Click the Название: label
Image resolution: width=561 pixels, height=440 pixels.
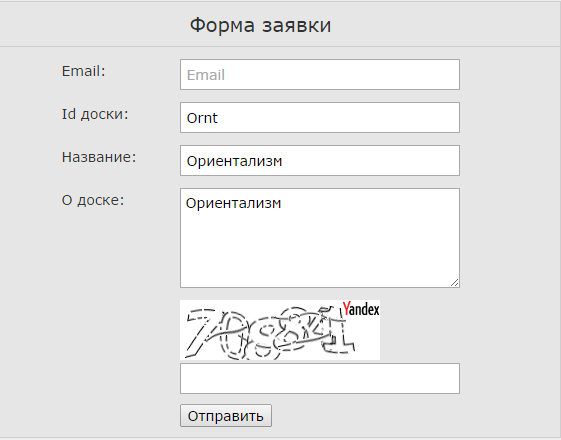[99, 157]
